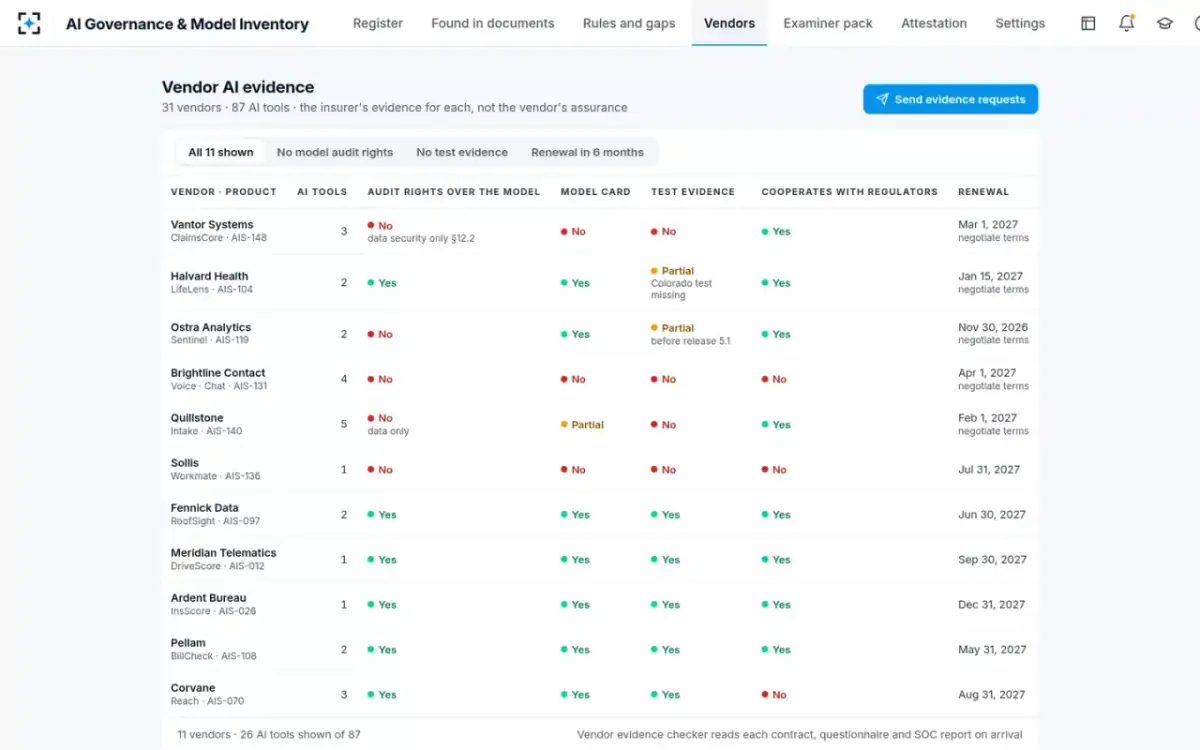Viewport: 1200px width, 750px height.
Task: Click Halvard Health's Partial test evidence
Action: 672,271
